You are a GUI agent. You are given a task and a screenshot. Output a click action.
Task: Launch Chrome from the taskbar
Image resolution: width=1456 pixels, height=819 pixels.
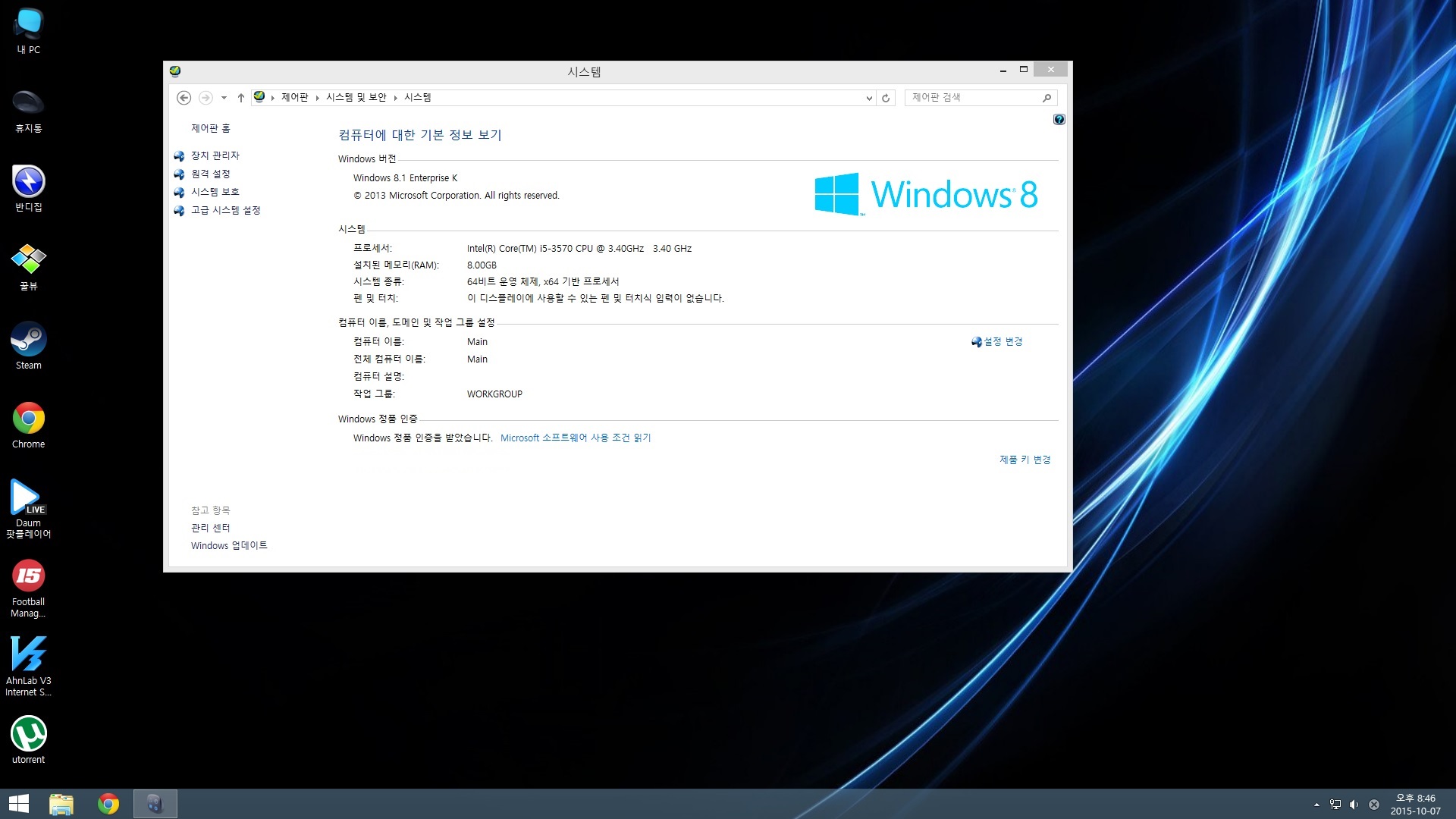tap(108, 804)
